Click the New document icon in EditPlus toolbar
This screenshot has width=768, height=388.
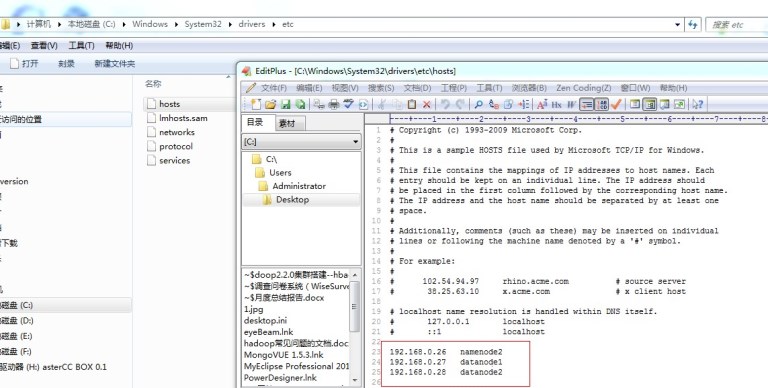(256, 104)
